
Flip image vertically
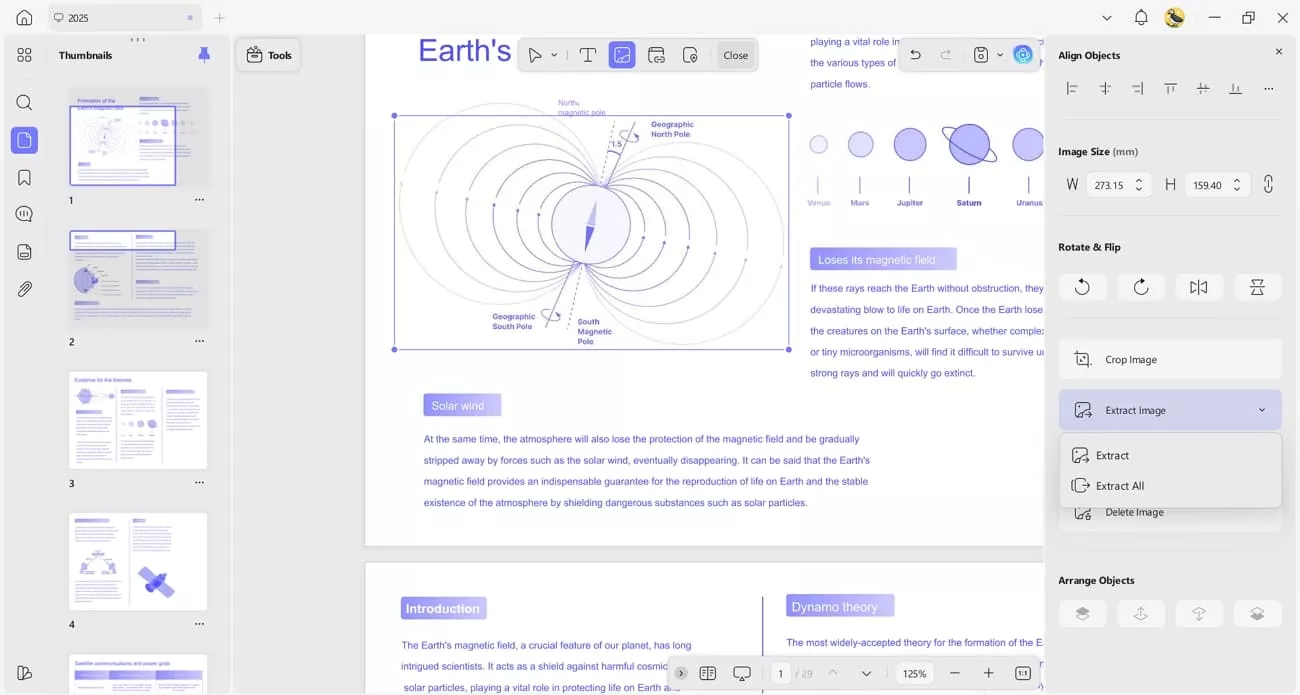tap(1257, 287)
